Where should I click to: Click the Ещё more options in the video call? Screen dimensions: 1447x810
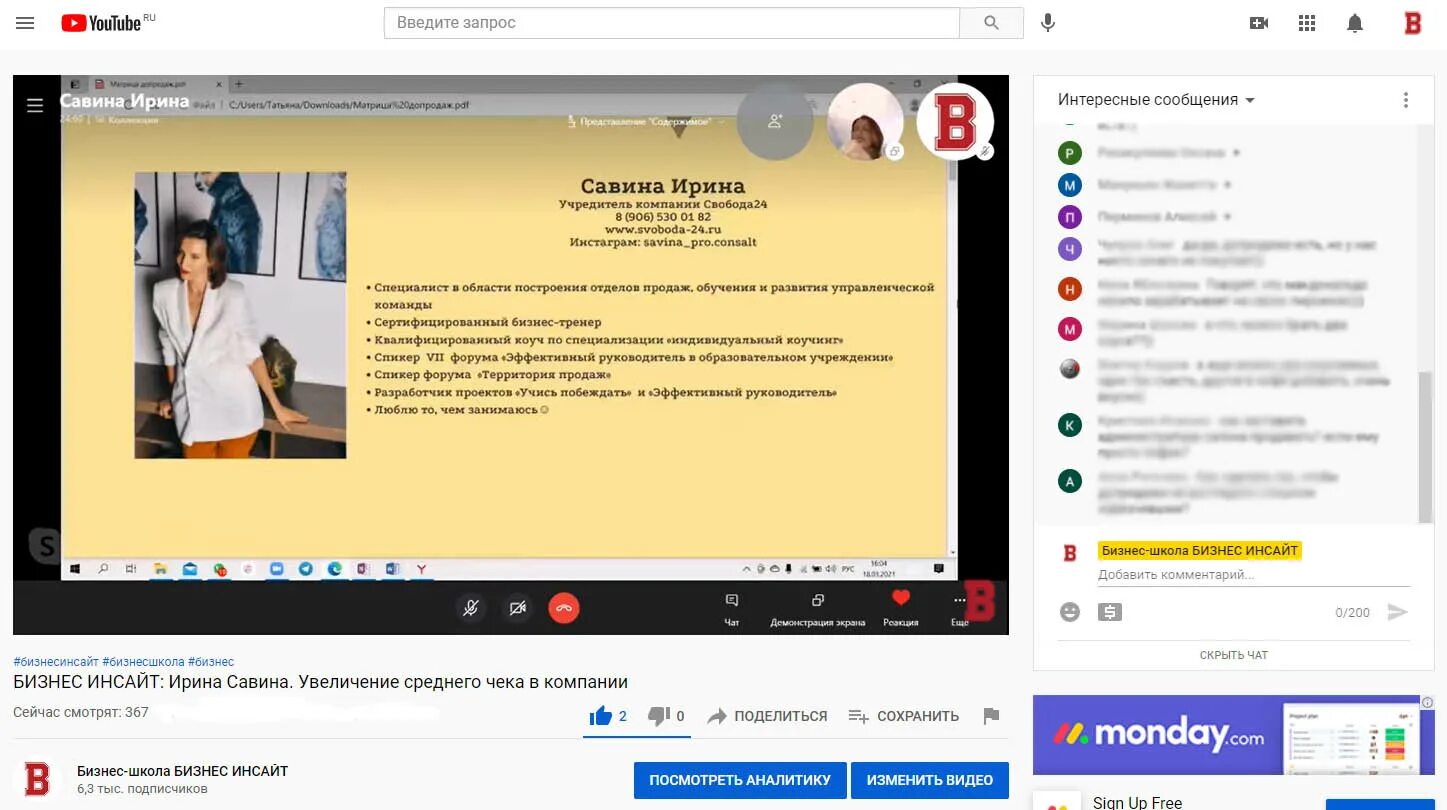pos(959,609)
